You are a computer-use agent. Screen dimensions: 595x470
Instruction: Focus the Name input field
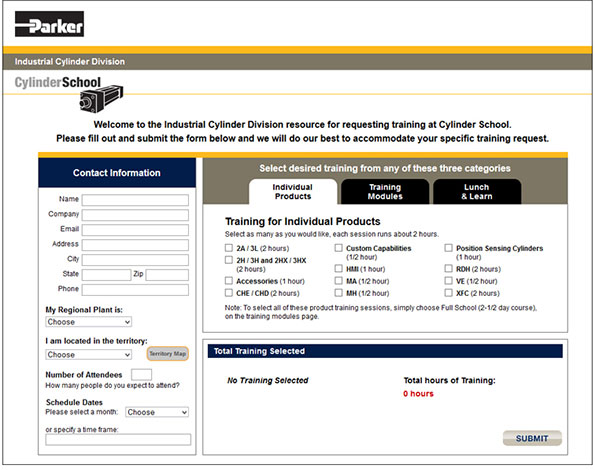coord(135,200)
